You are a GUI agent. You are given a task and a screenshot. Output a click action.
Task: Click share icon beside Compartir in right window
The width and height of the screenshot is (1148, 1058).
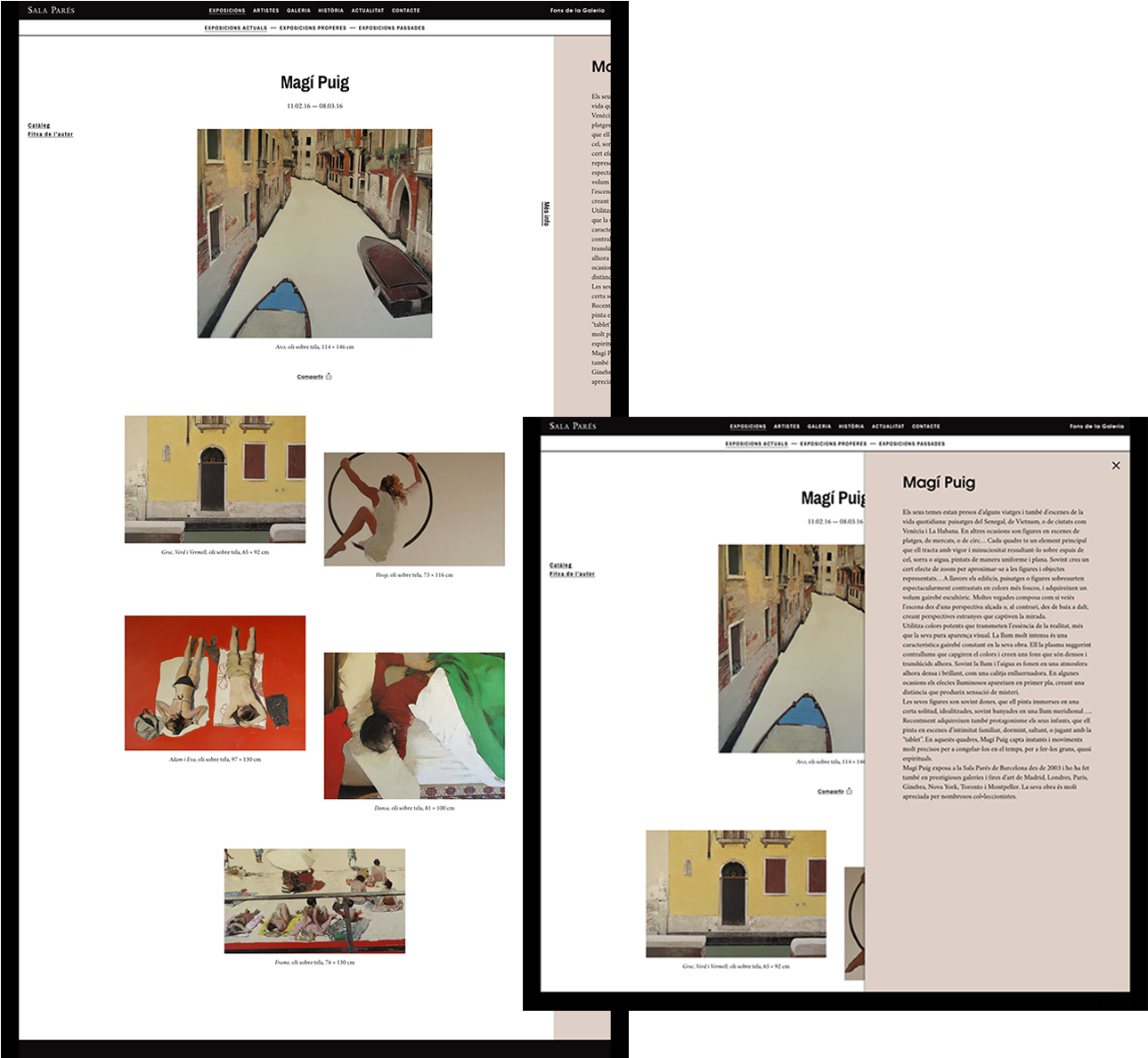coord(850,791)
